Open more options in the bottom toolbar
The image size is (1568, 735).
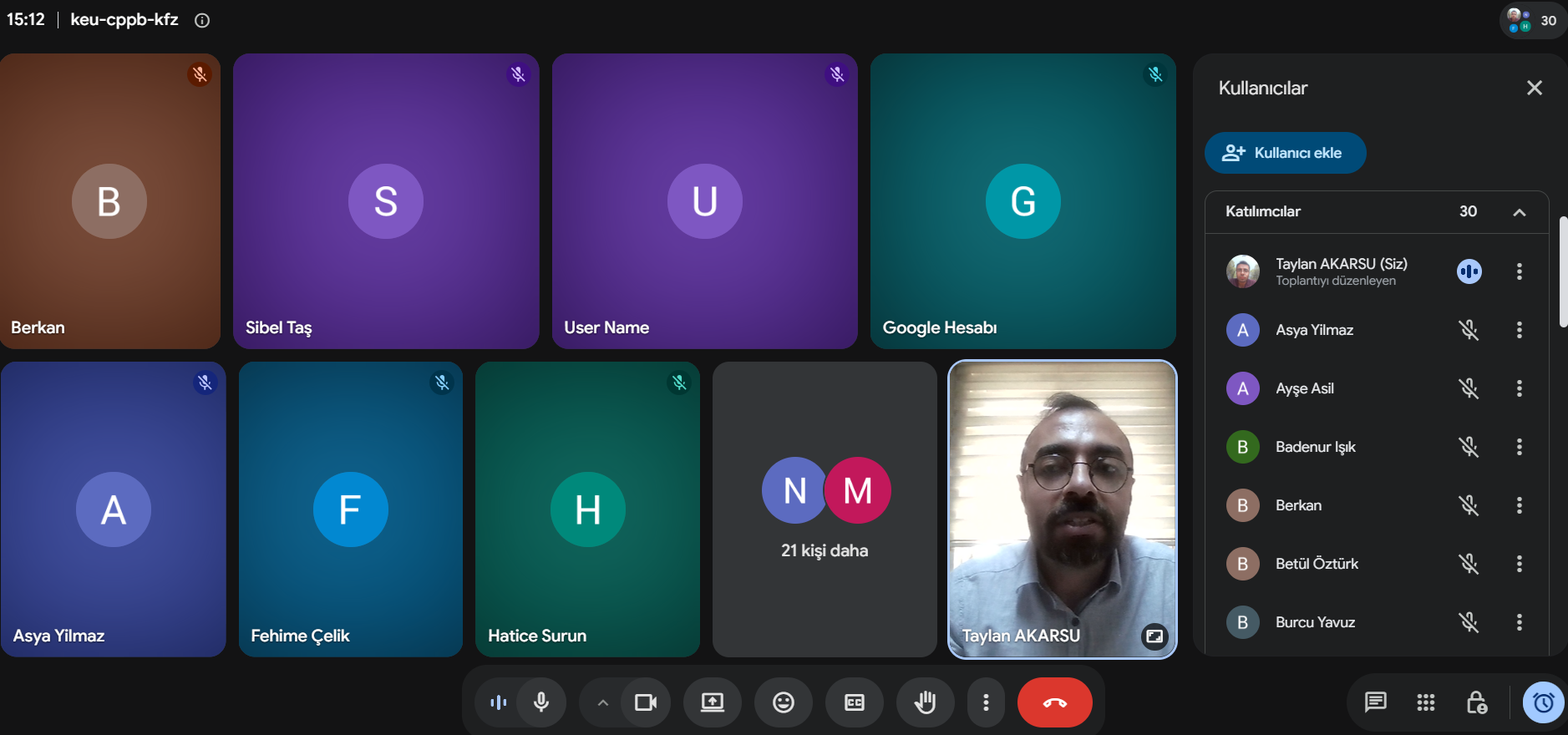(987, 702)
